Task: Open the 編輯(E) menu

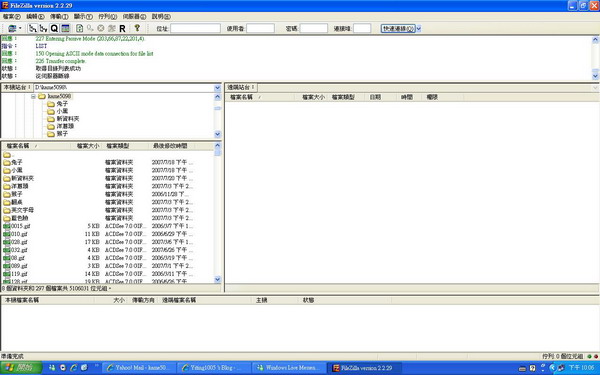Action: pos(35,16)
